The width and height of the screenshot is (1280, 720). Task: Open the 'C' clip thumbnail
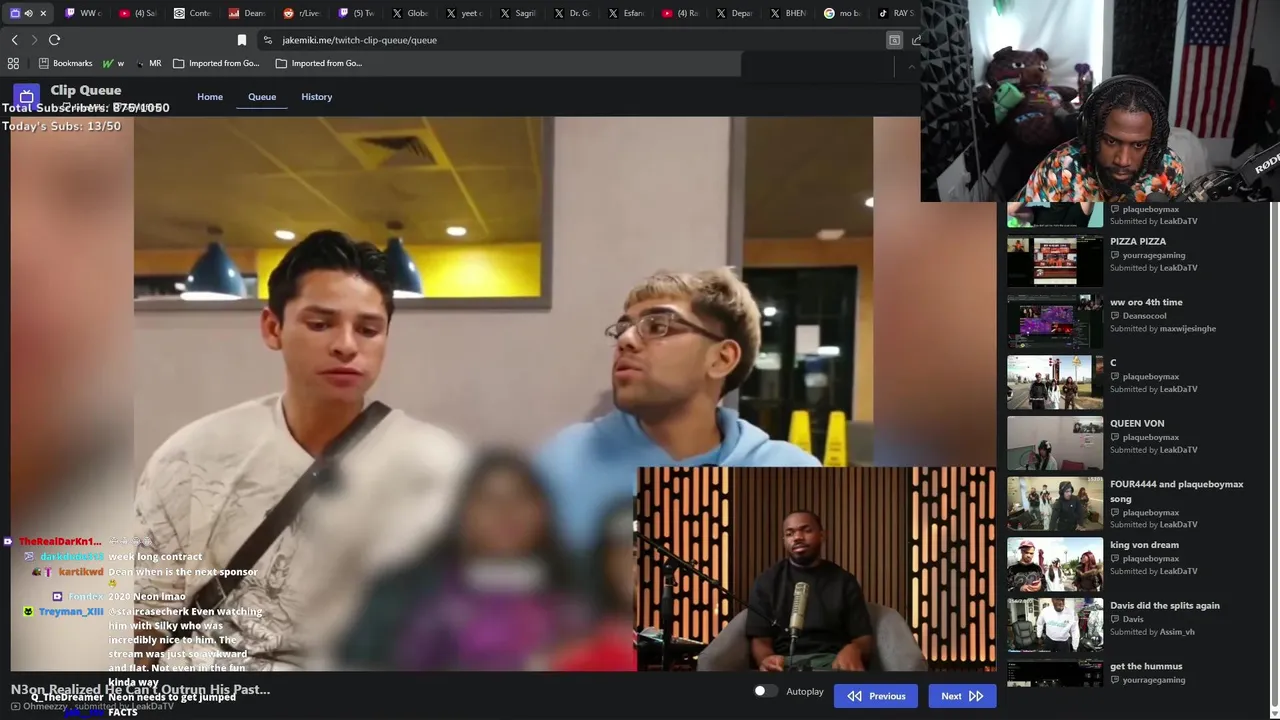pos(1055,382)
